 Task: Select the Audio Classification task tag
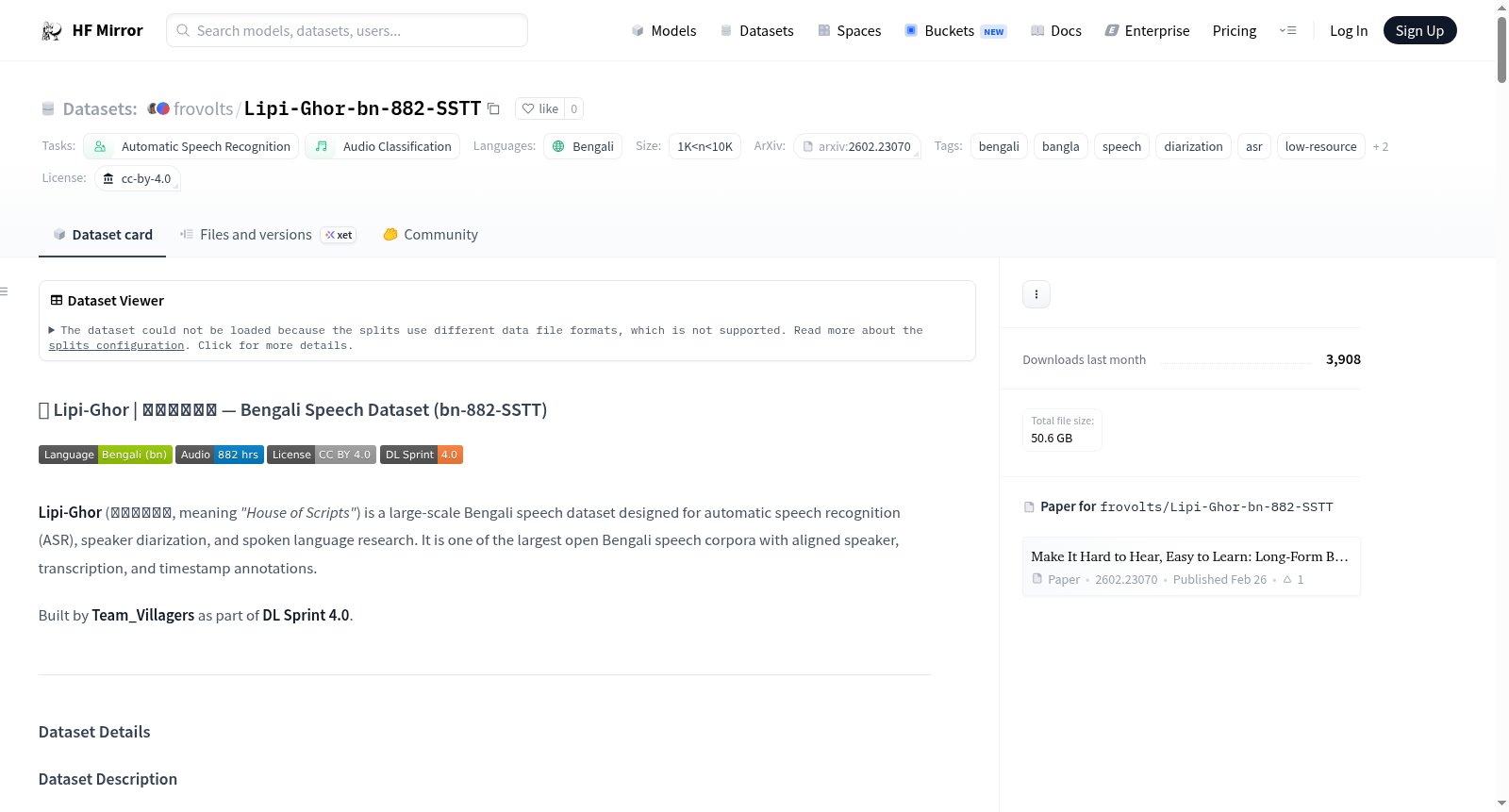(x=383, y=146)
